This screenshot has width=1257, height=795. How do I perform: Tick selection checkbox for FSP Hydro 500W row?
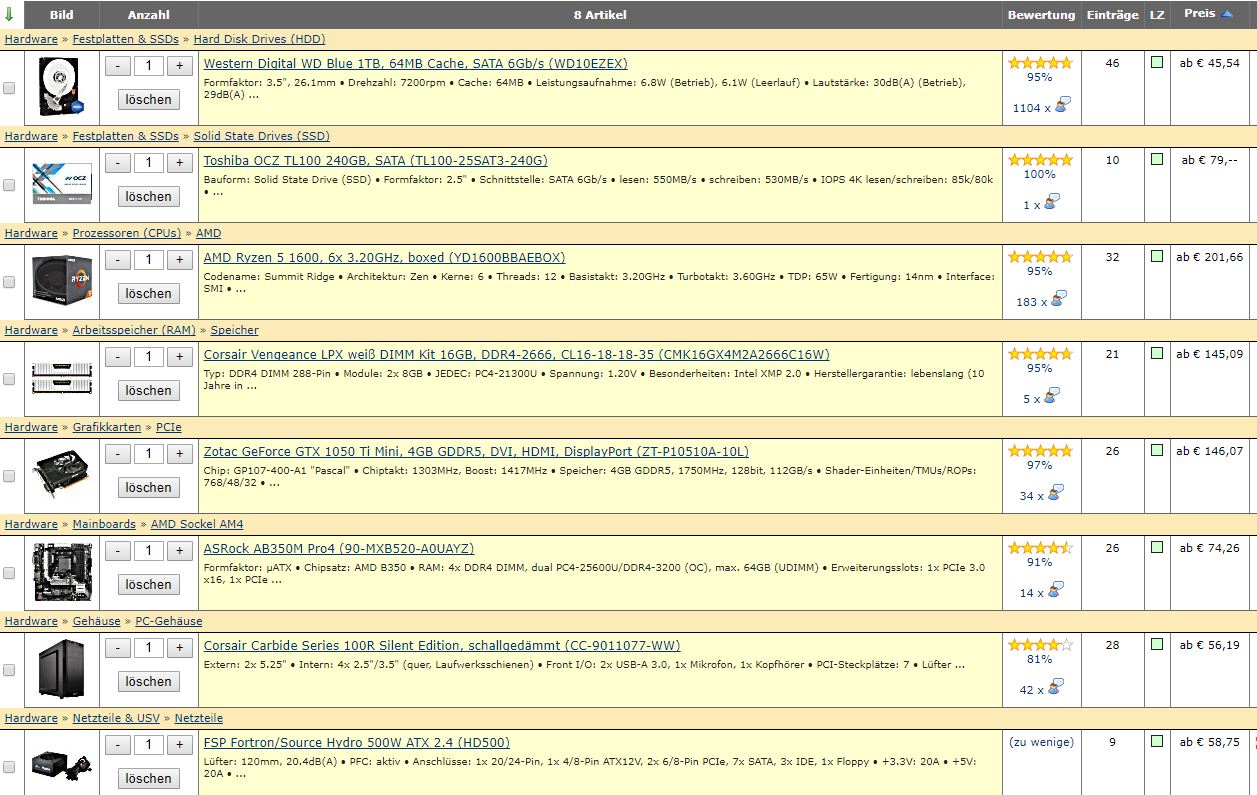[9, 767]
